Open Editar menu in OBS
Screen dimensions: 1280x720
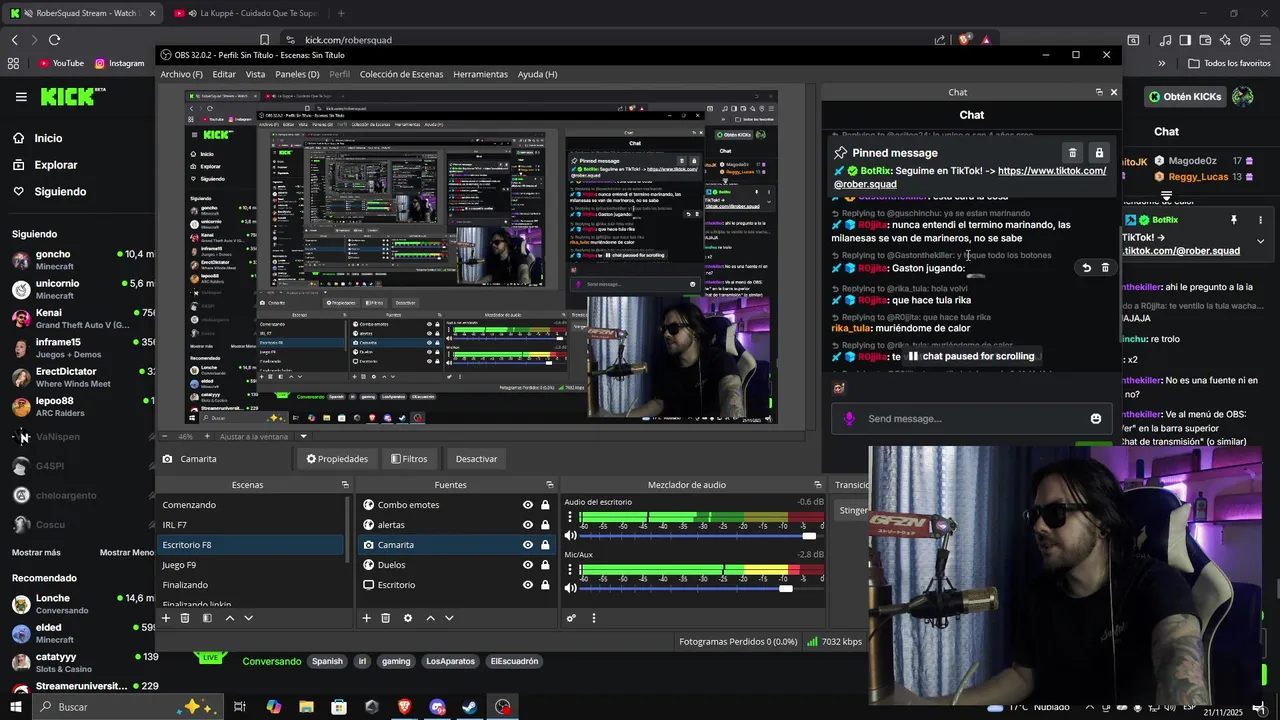point(224,74)
